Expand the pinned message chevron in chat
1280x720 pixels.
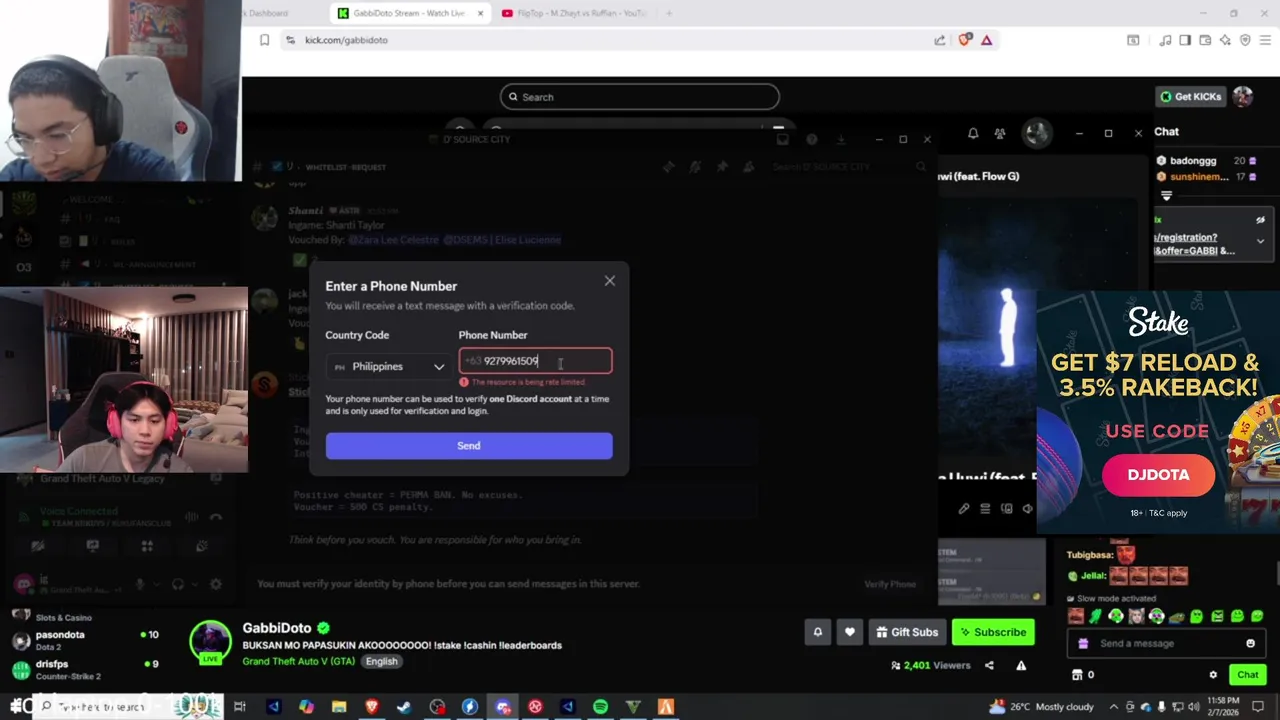click(1260, 241)
